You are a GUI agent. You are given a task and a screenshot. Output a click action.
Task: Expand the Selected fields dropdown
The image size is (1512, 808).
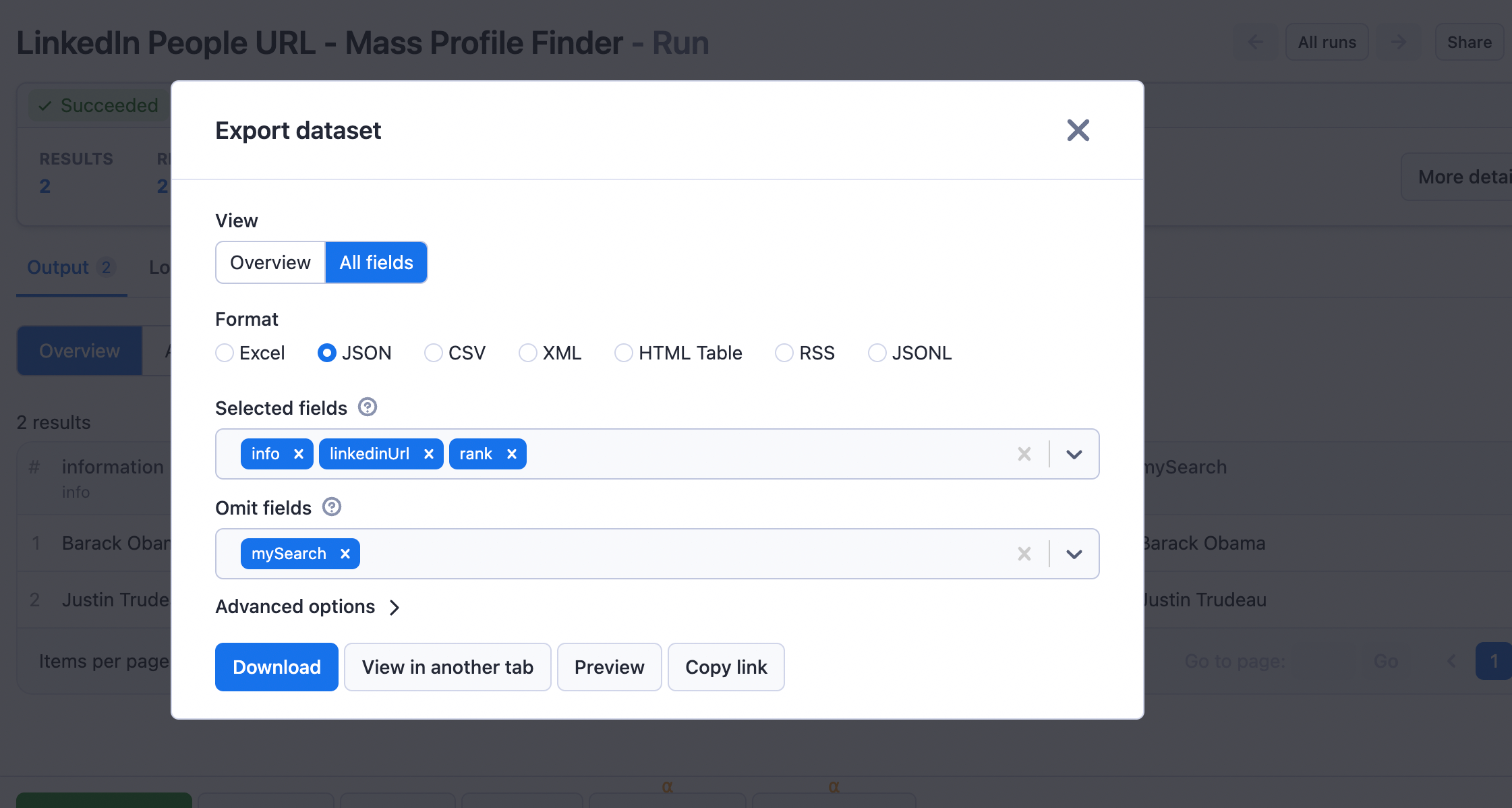[x=1074, y=453]
